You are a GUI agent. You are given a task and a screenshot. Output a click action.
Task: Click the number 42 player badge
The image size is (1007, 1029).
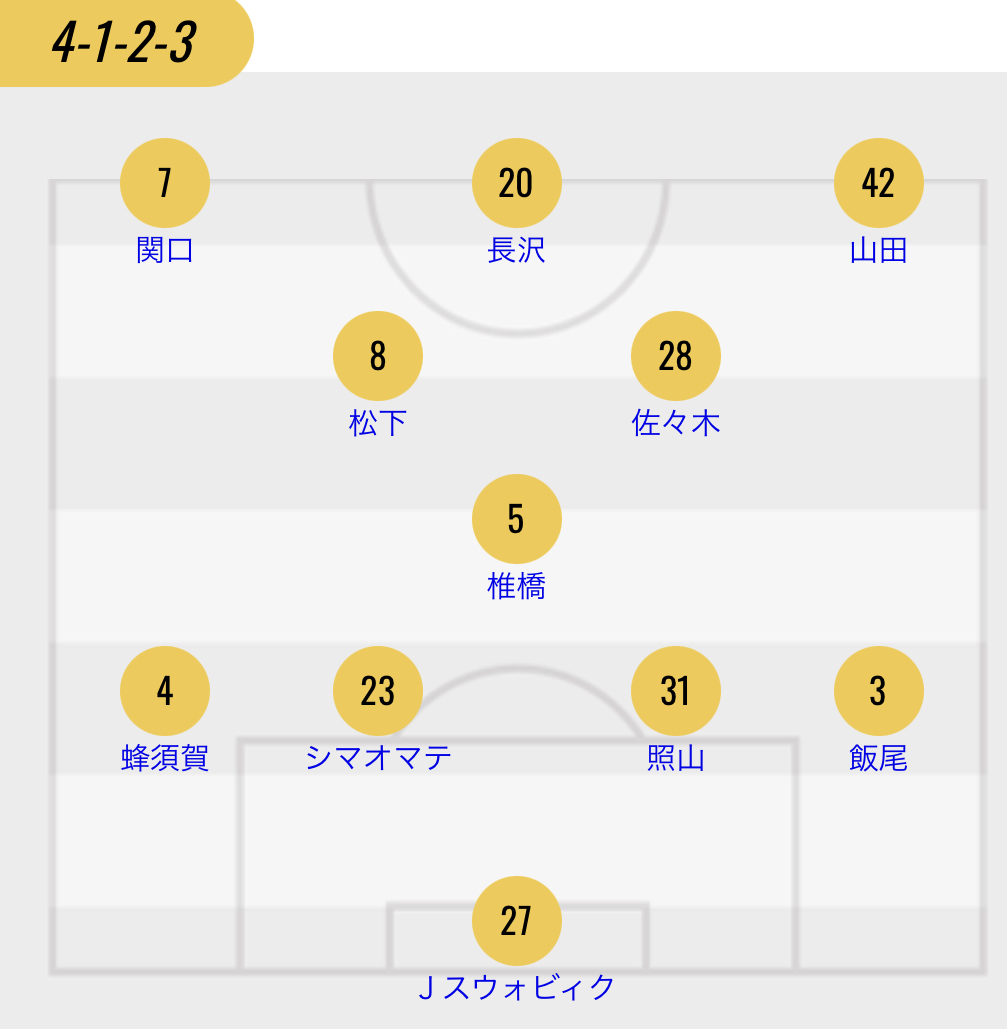point(878,183)
